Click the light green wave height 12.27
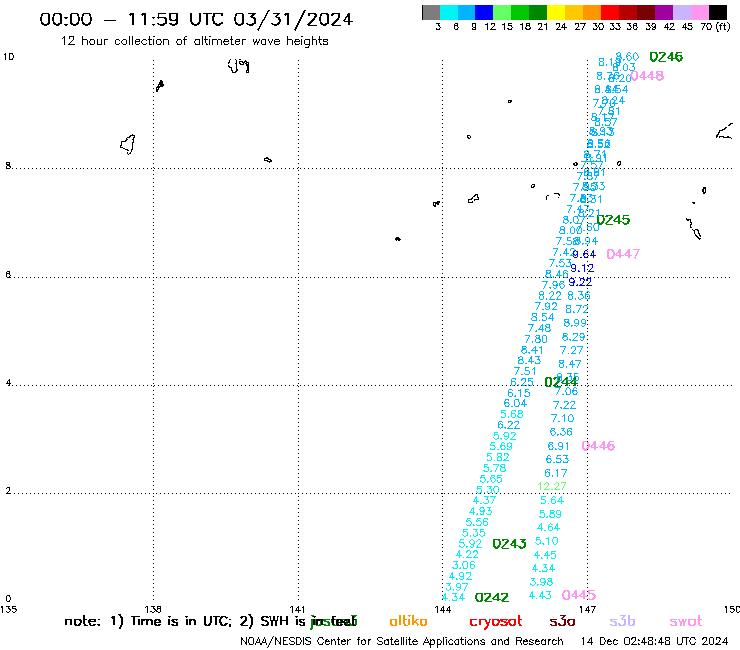This screenshot has width=740, height=650. [x=552, y=486]
